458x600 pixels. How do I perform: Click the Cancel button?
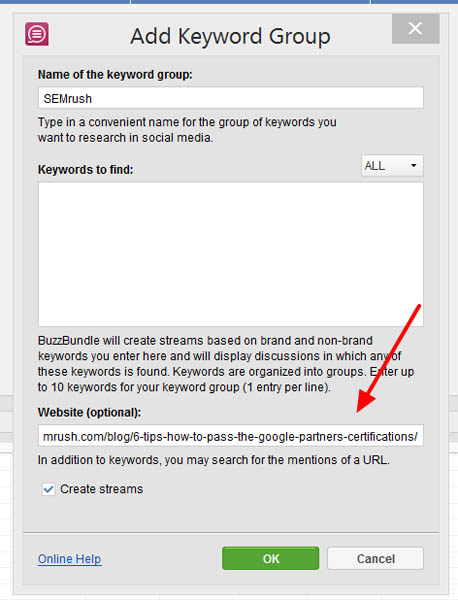pos(375,558)
